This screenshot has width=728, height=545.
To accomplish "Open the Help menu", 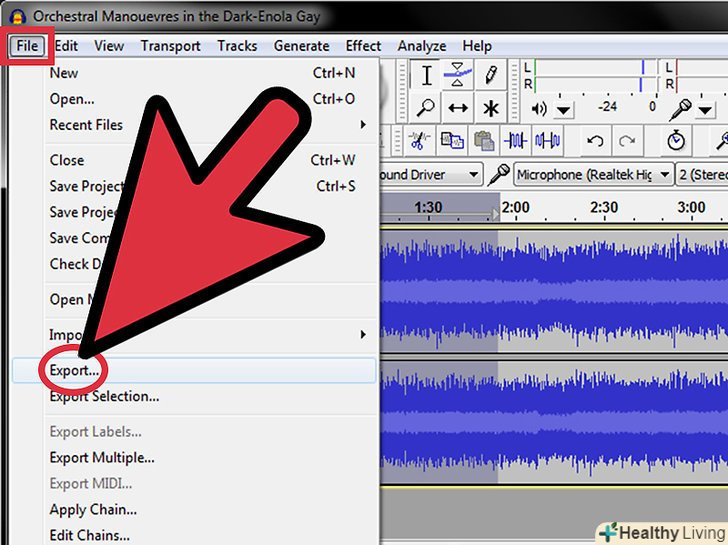I will pos(477,46).
